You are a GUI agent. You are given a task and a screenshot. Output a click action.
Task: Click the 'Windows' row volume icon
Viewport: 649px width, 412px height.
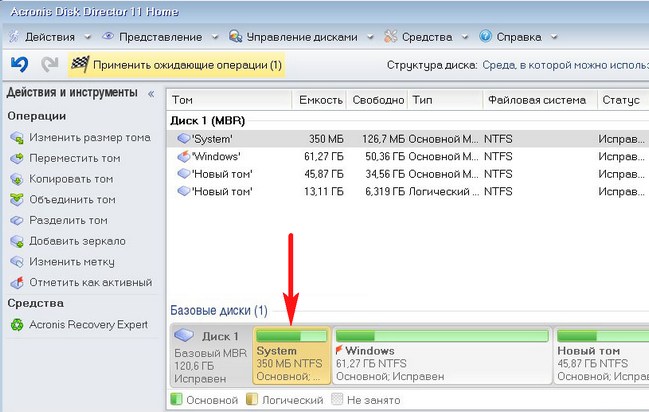[x=183, y=156]
